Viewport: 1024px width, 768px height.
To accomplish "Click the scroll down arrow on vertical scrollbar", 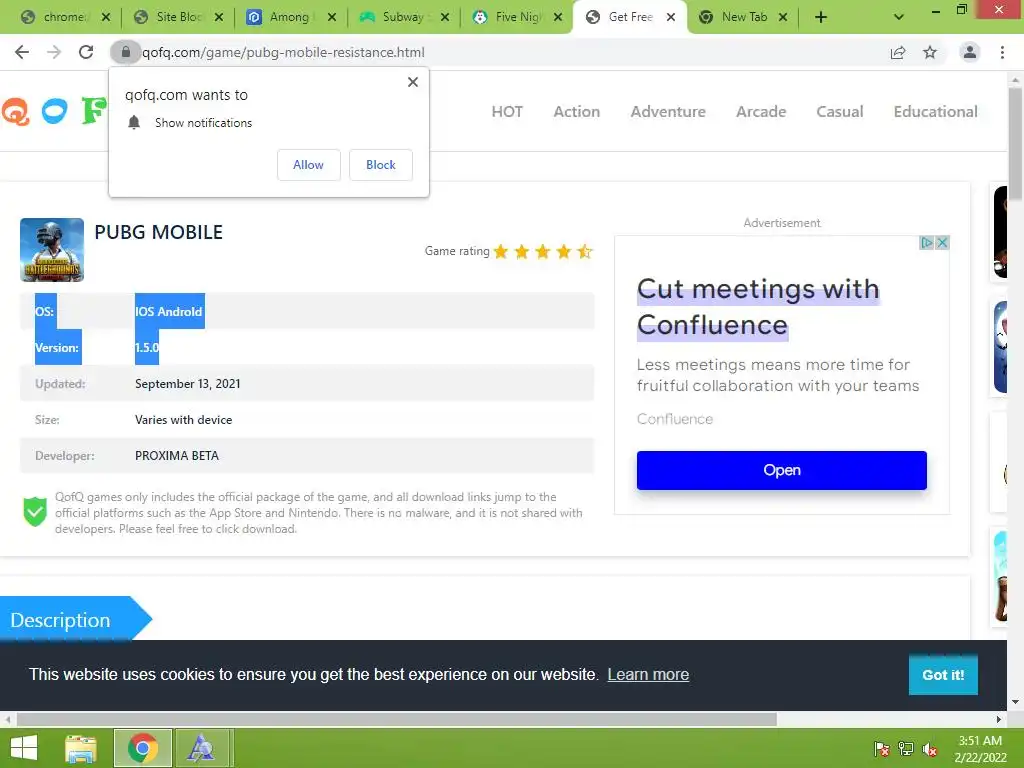I will [x=1016, y=703].
